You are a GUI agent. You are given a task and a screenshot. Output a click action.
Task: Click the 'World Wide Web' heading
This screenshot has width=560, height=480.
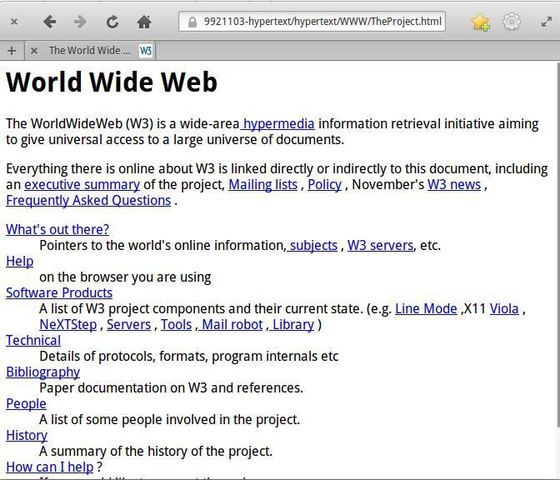point(112,82)
